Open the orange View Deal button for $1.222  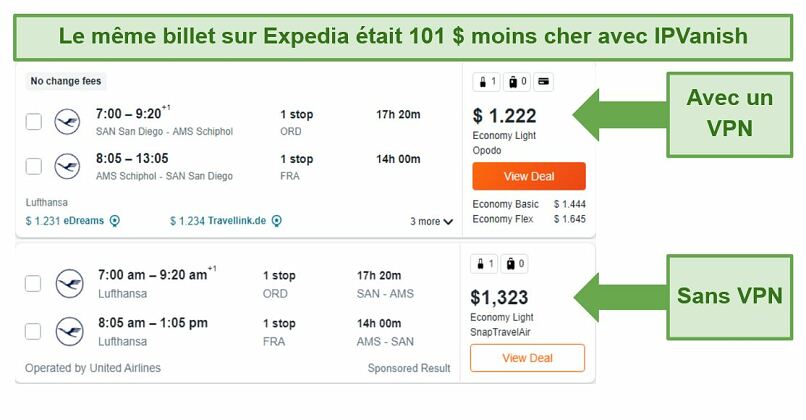click(x=529, y=176)
